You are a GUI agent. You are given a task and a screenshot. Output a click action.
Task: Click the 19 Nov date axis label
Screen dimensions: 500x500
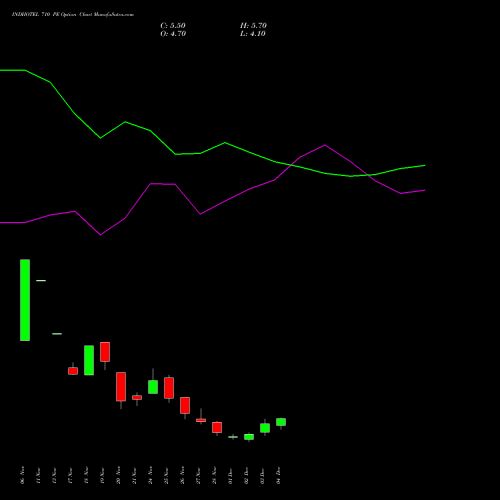102,475
